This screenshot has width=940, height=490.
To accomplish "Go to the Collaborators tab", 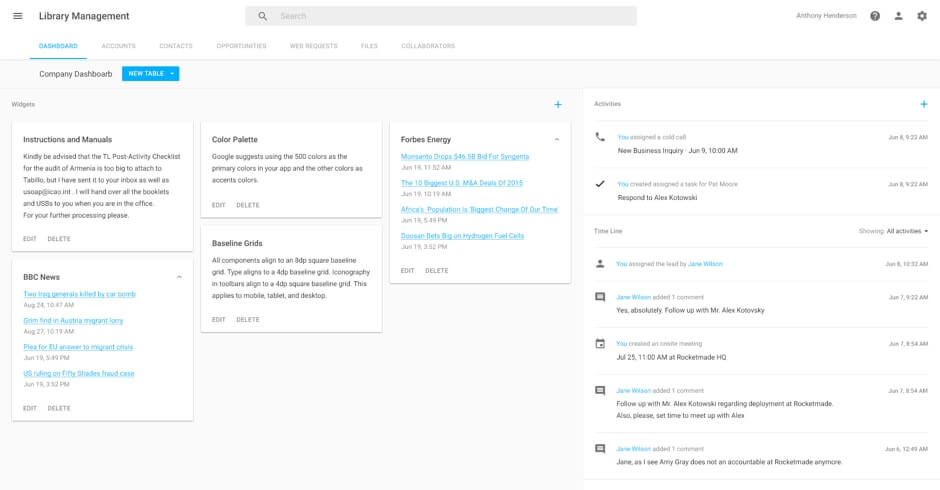I will pos(427,46).
